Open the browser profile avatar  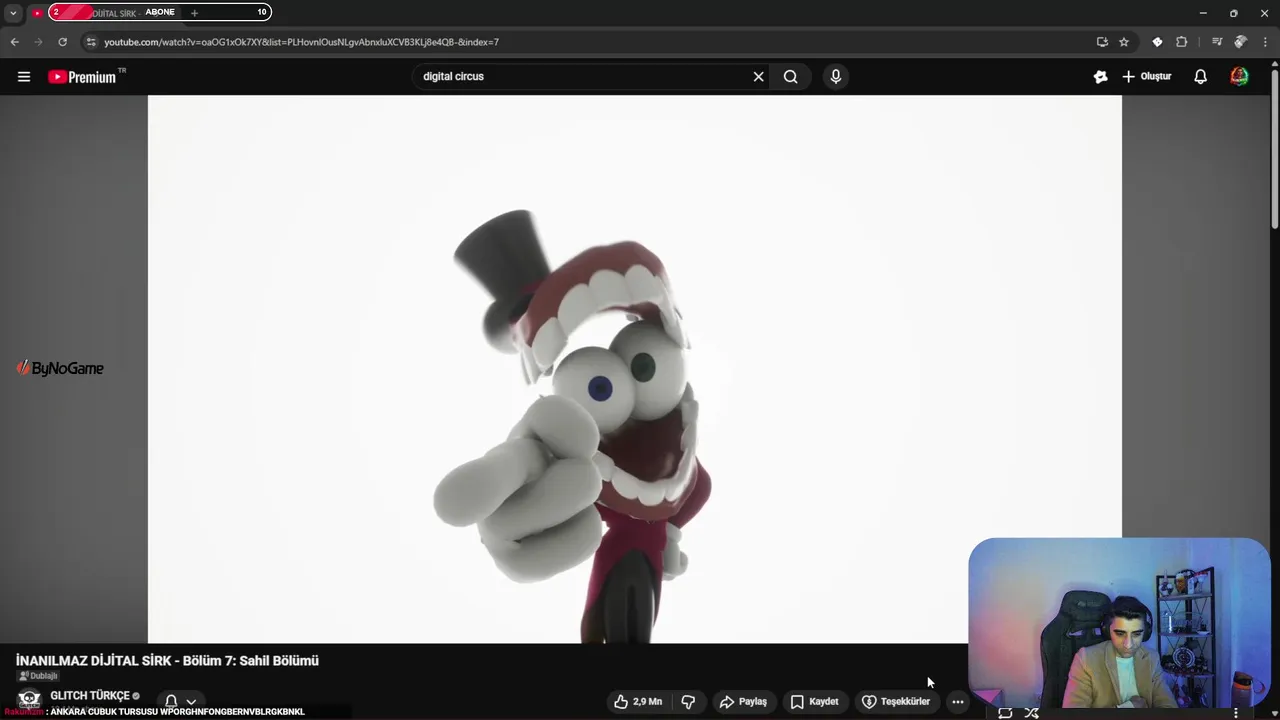[x=1240, y=42]
